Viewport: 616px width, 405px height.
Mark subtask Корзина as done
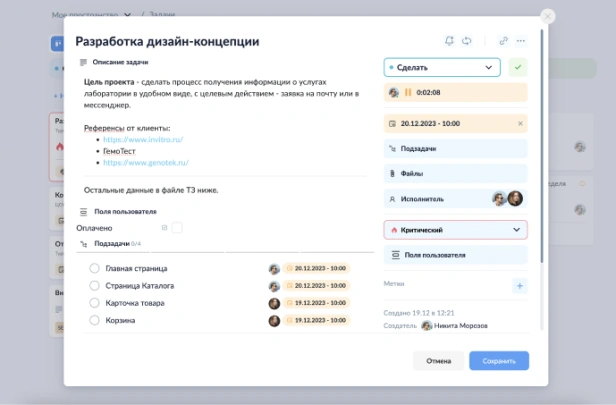click(94, 321)
